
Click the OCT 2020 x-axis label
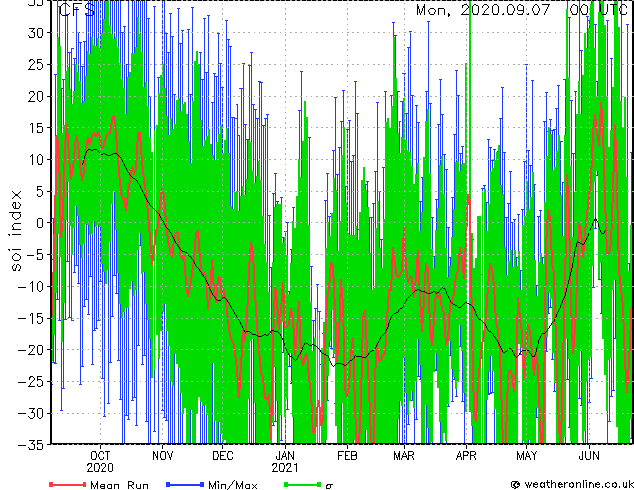[100, 462]
